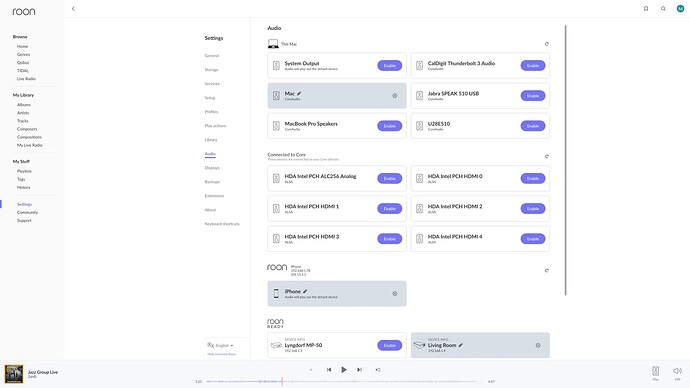Screen dimensions: 690x388
Task: Open Setup settings tab
Action: click(210, 98)
